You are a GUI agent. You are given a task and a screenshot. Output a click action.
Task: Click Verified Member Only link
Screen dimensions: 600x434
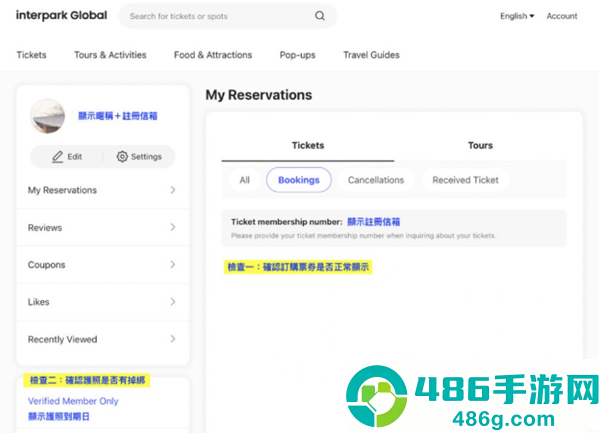point(73,401)
